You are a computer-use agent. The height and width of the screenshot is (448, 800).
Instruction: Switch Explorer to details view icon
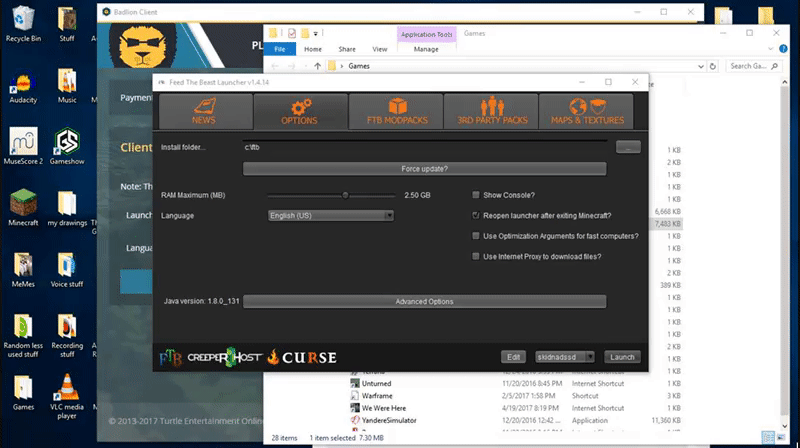pyautogui.click(x=768, y=437)
